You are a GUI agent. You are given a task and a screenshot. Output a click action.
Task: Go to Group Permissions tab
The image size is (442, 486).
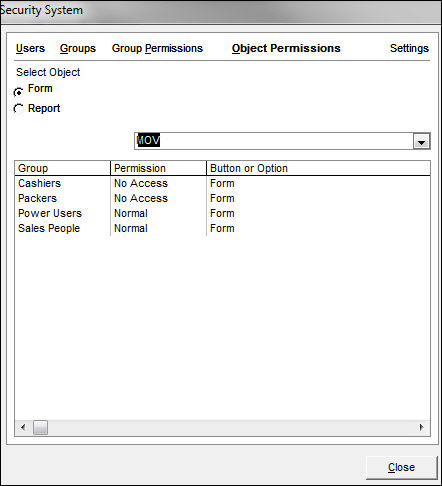[157, 48]
